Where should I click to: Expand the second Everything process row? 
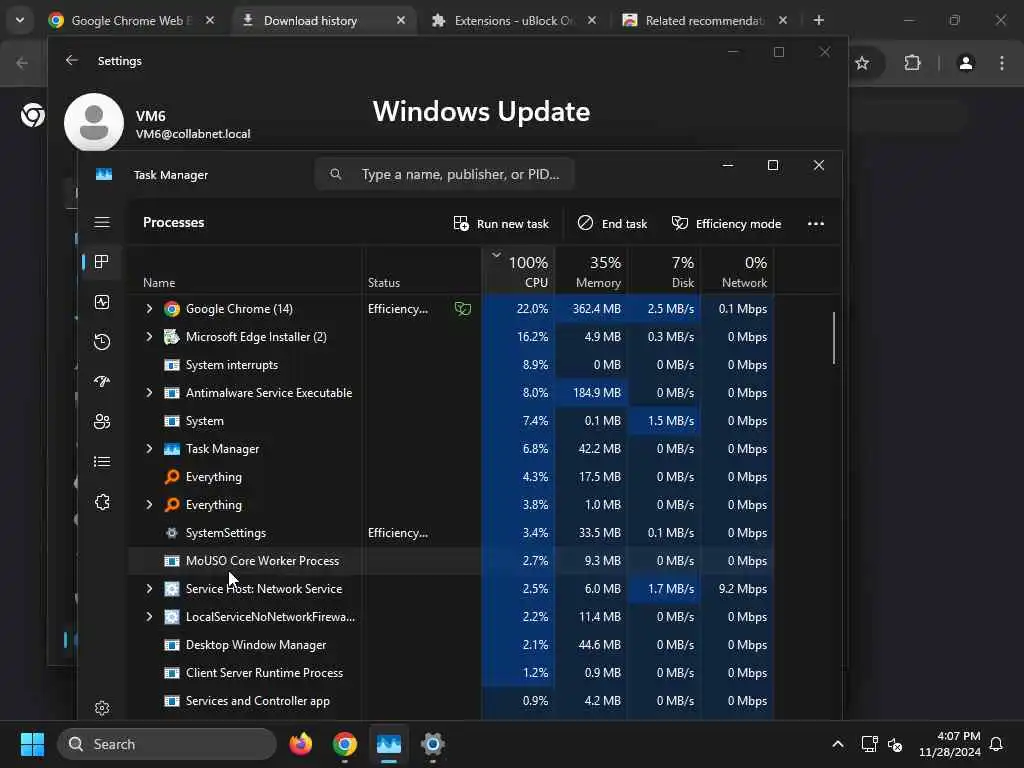pyautogui.click(x=149, y=505)
